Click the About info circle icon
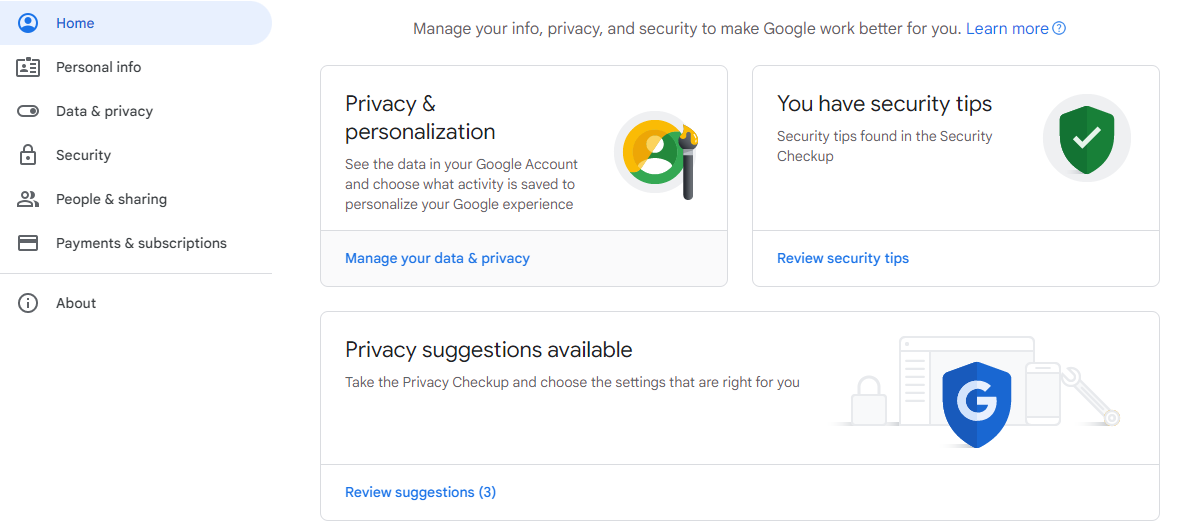Image resolution: width=1186 pixels, height=521 pixels. [28, 303]
